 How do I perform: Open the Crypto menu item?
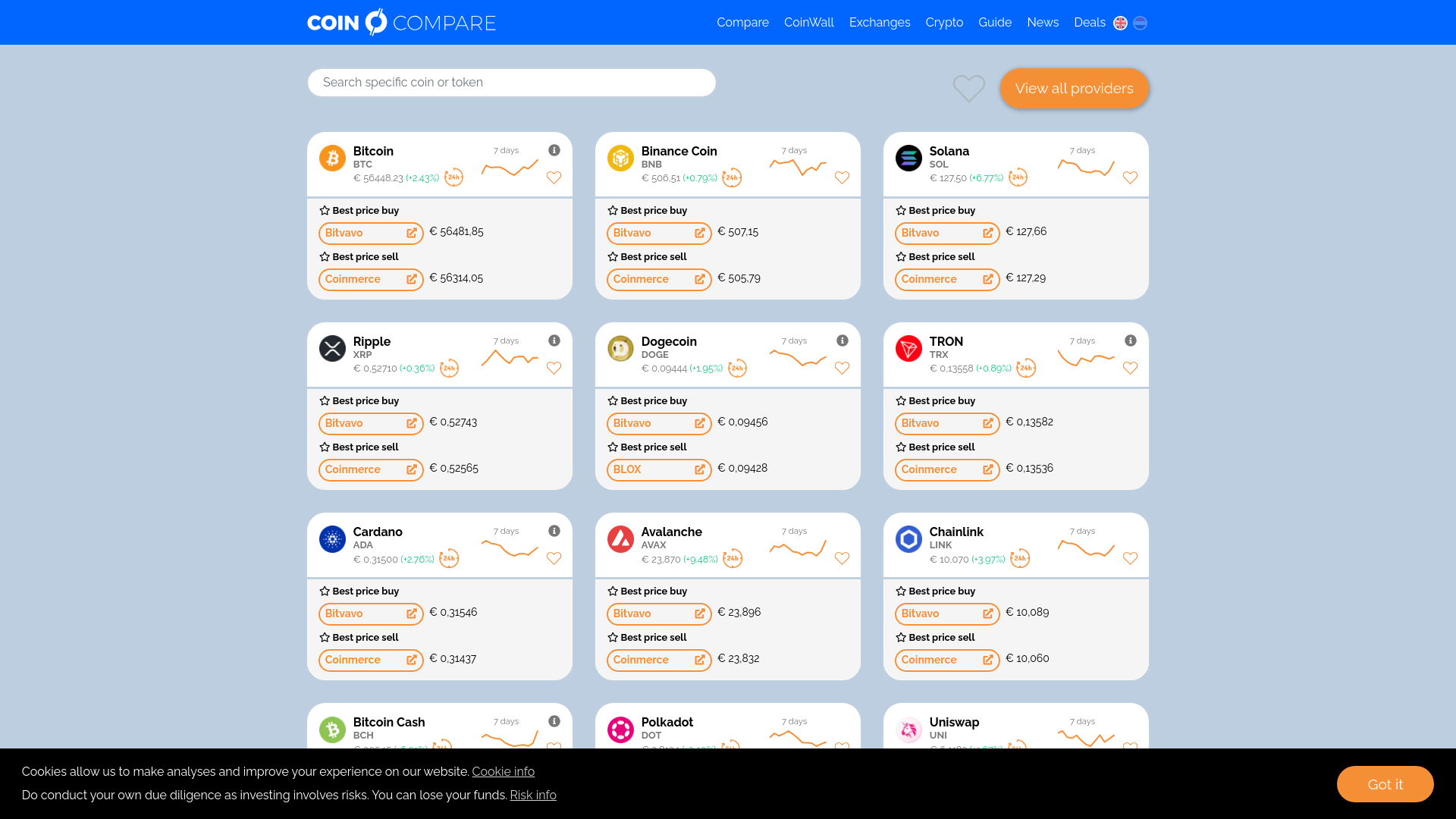(944, 23)
